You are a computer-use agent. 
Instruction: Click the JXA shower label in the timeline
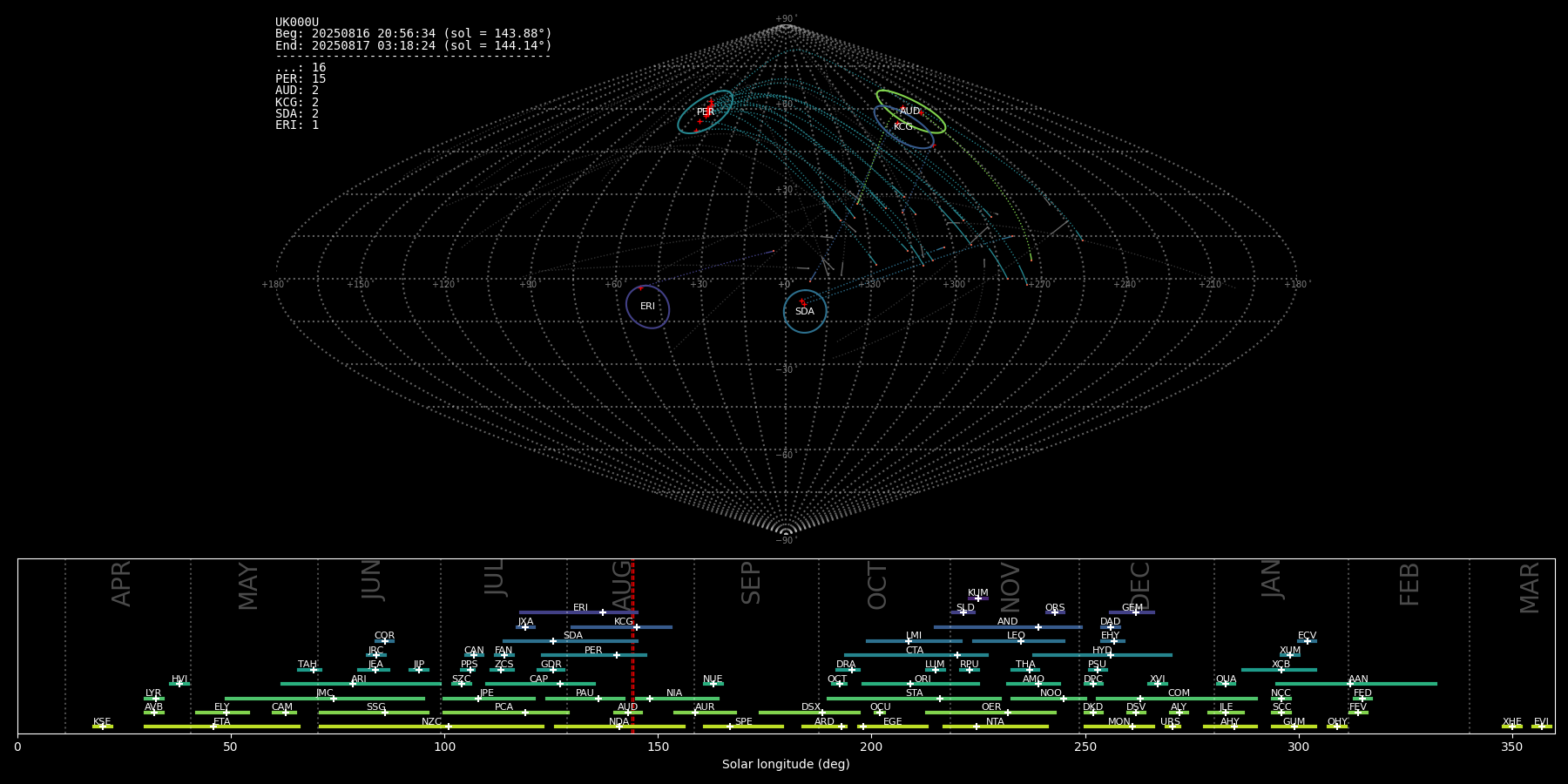pos(525,622)
